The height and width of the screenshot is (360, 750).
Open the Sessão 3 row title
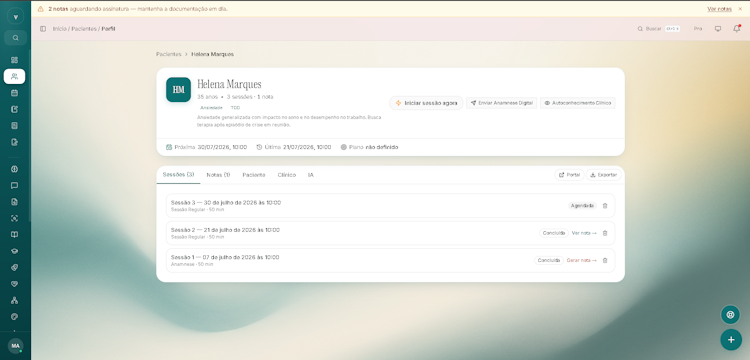coord(226,202)
